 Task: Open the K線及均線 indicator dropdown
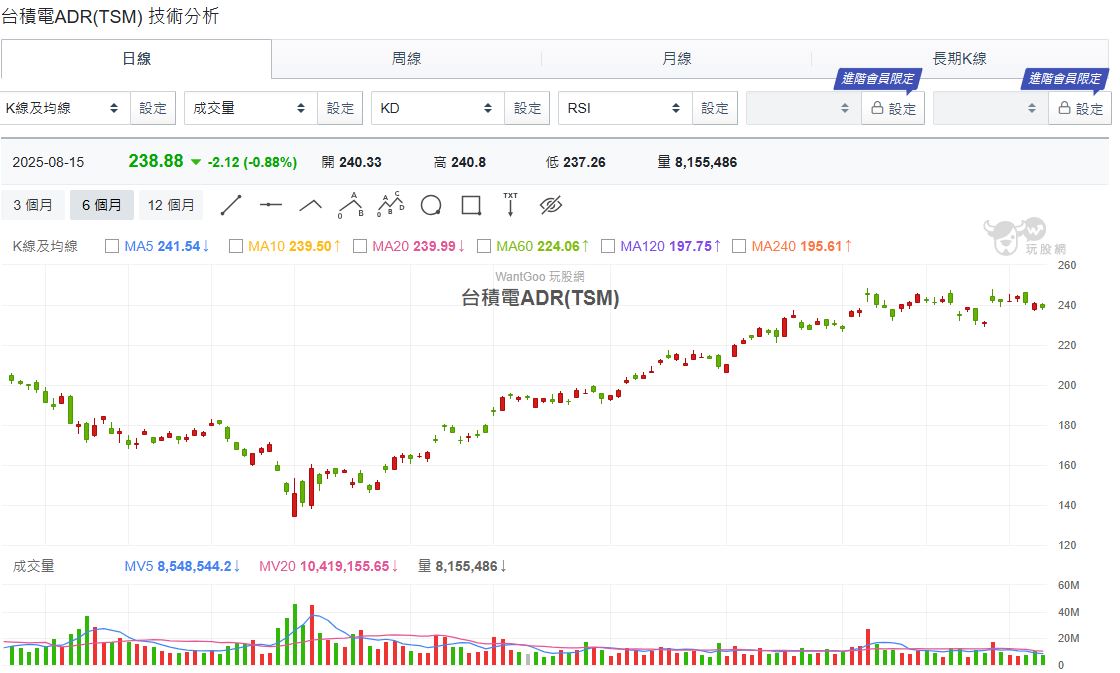[x=64, y=108]
